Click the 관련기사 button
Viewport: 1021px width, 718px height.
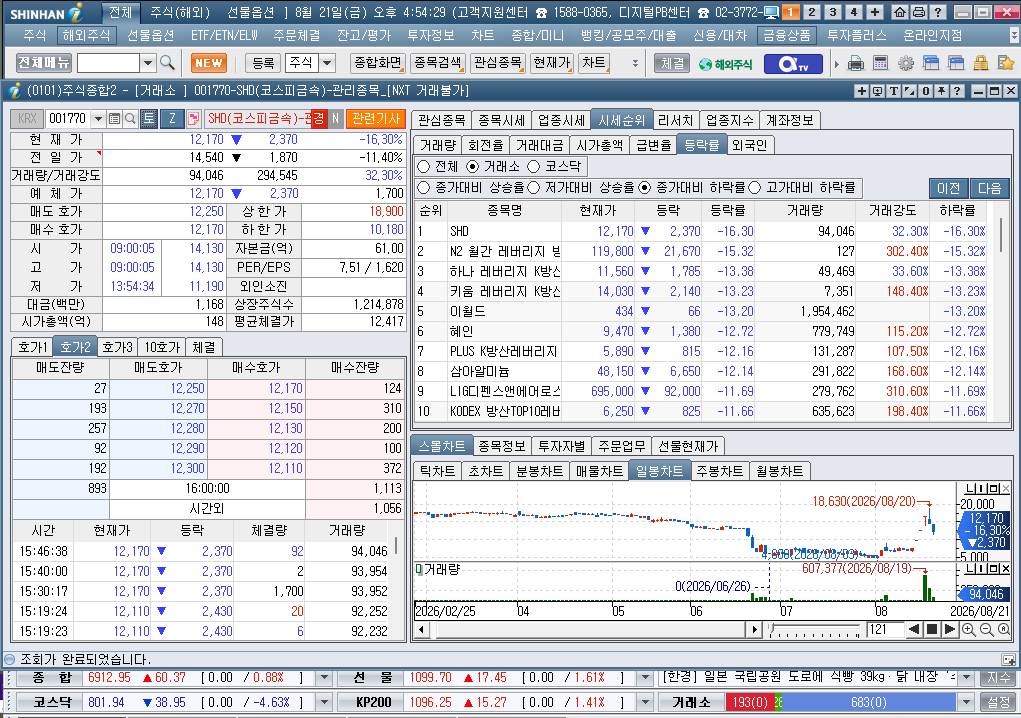(376, 118)
